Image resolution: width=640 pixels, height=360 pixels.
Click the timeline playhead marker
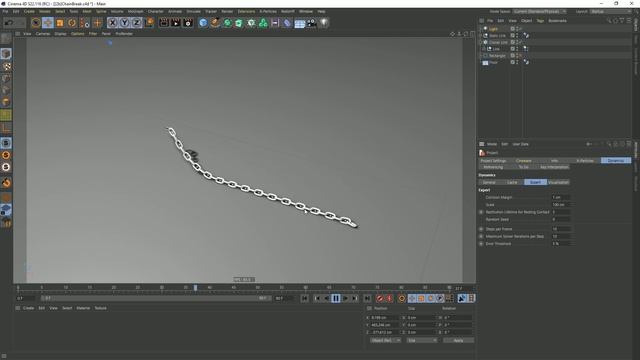pos(196,288)
